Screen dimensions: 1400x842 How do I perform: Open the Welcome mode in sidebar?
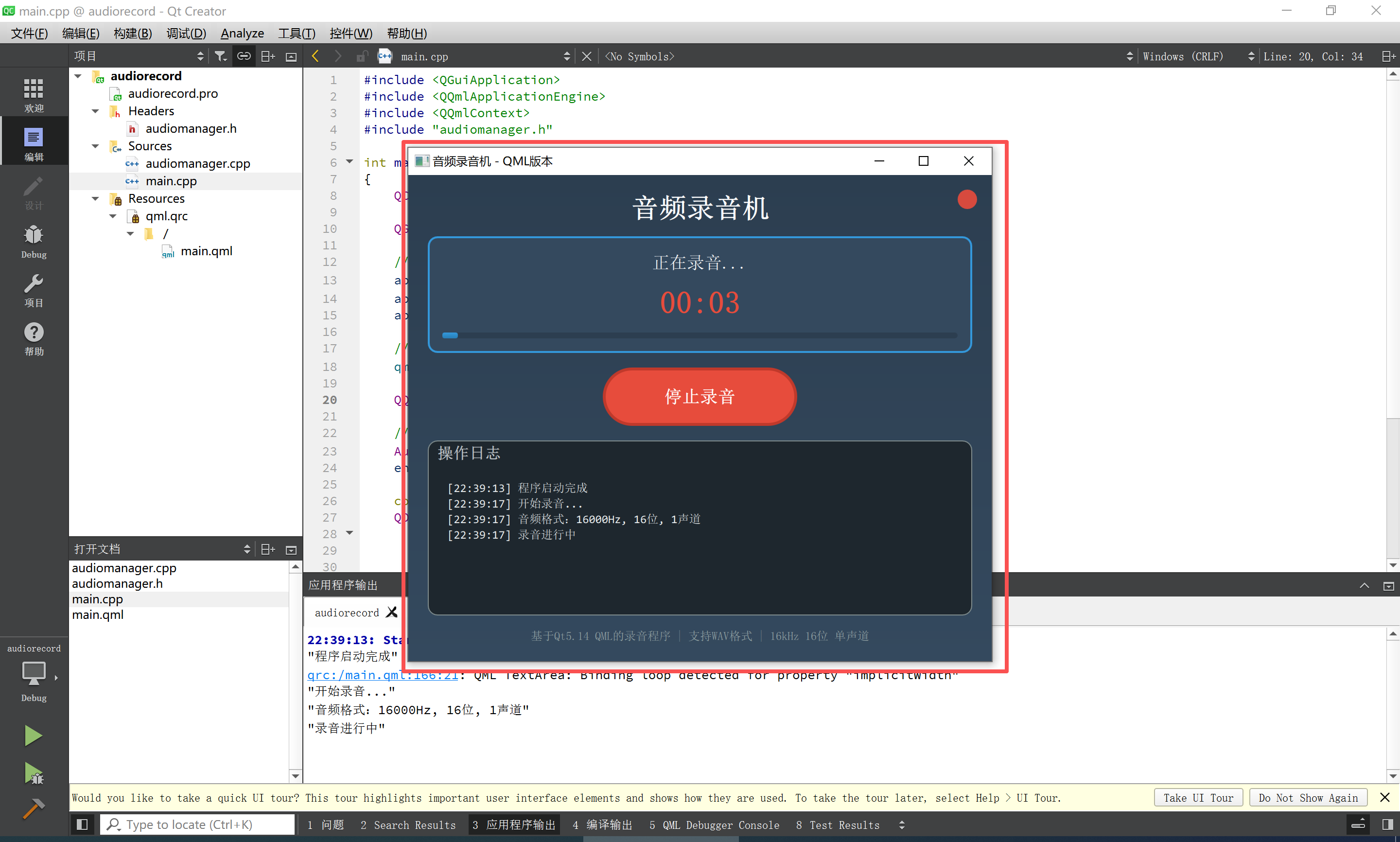click(34, 94)
